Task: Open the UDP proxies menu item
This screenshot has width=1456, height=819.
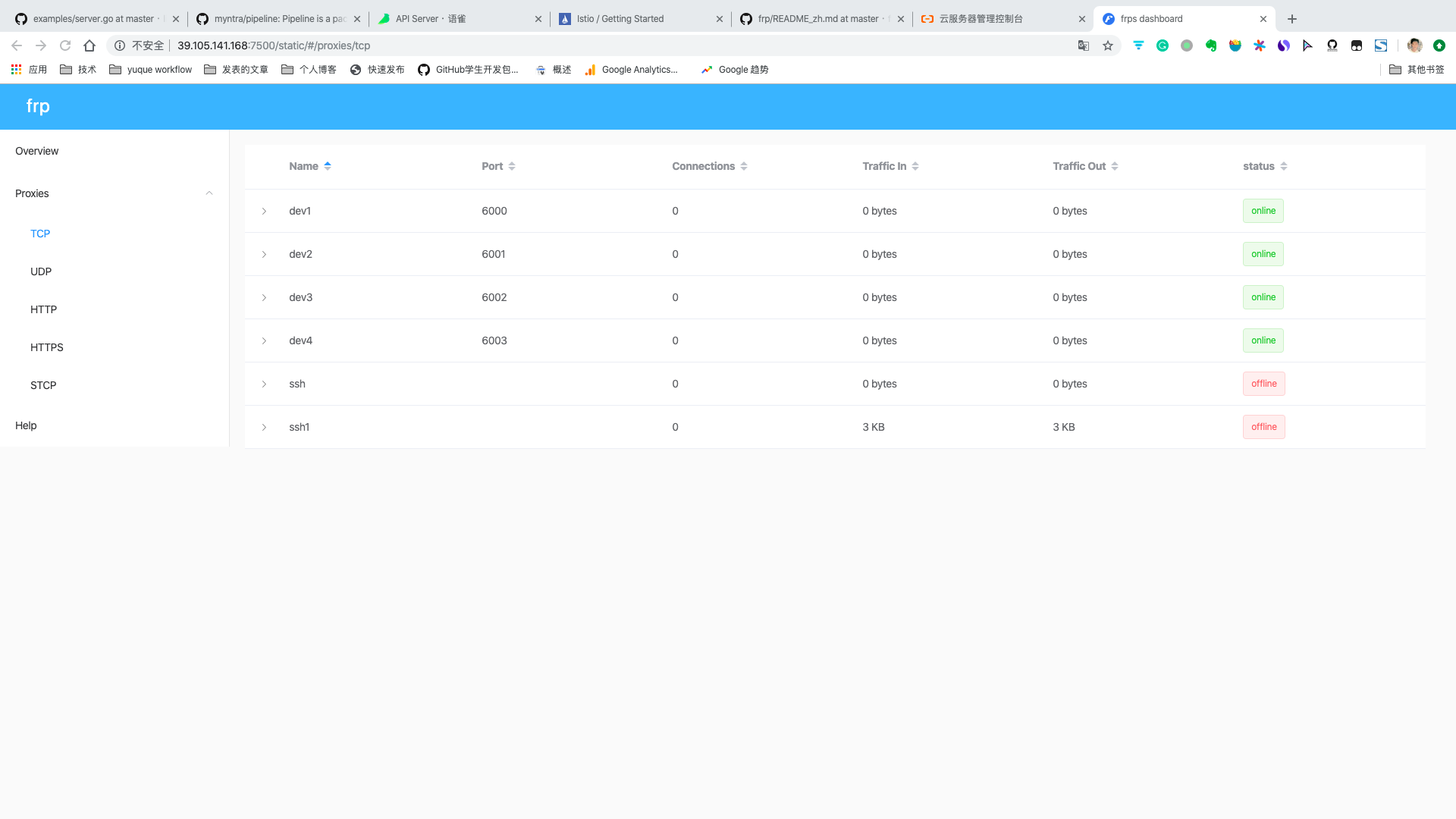Action: [41, 271]
